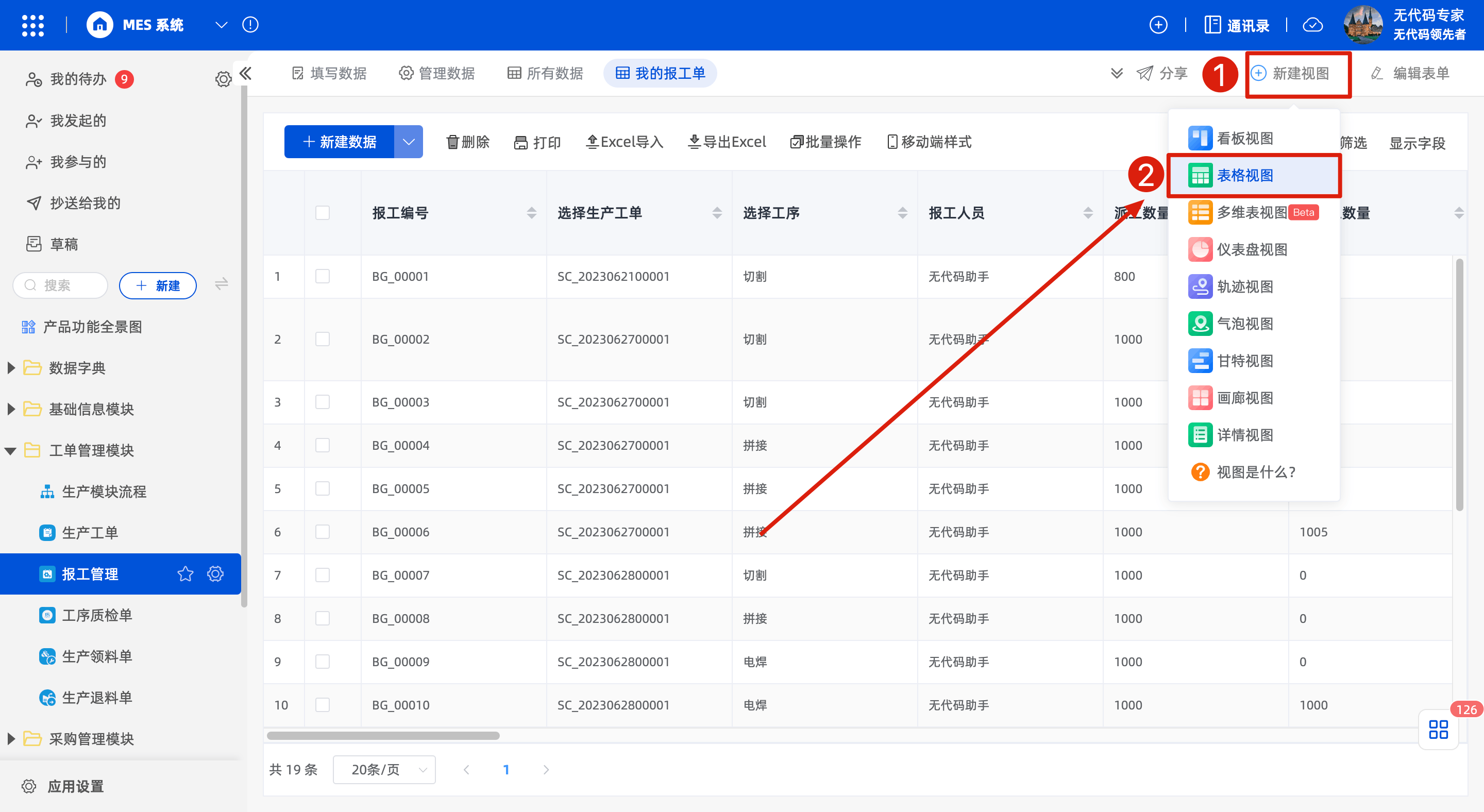Click the 导出Excel button

[x=727, y=142]
